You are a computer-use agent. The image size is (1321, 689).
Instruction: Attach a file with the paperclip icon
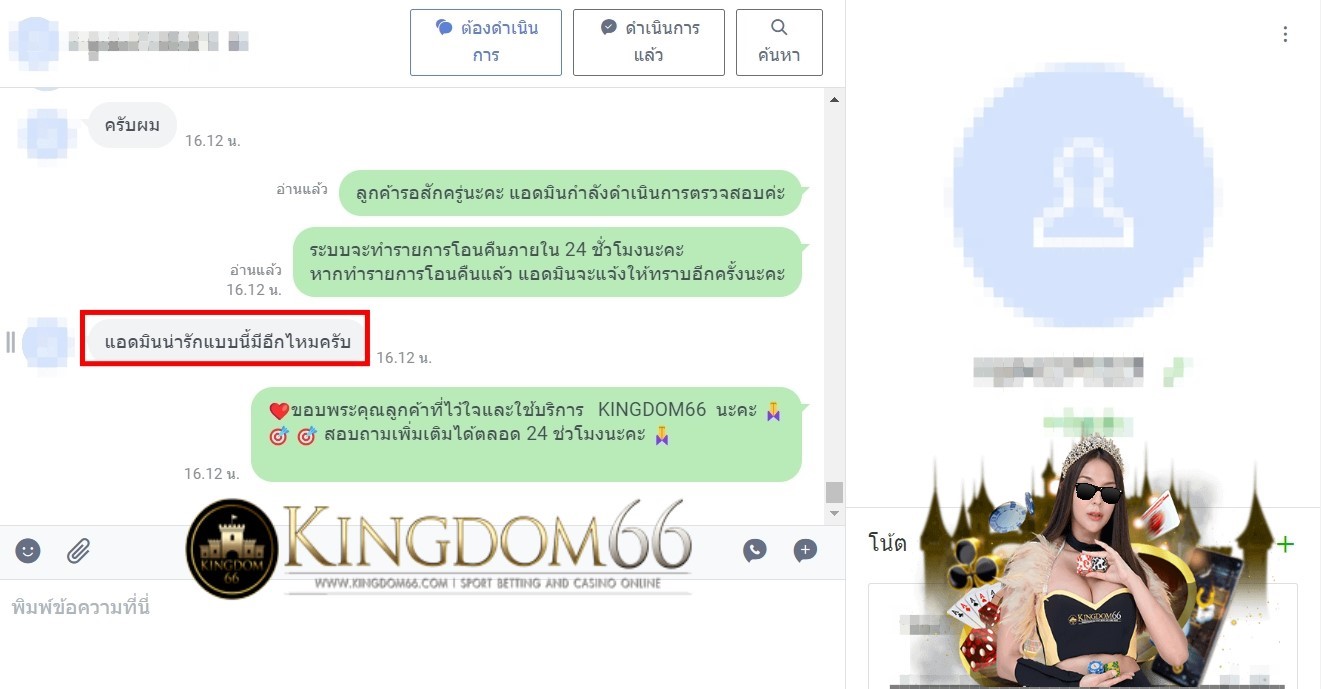click(x=79, y=550)
